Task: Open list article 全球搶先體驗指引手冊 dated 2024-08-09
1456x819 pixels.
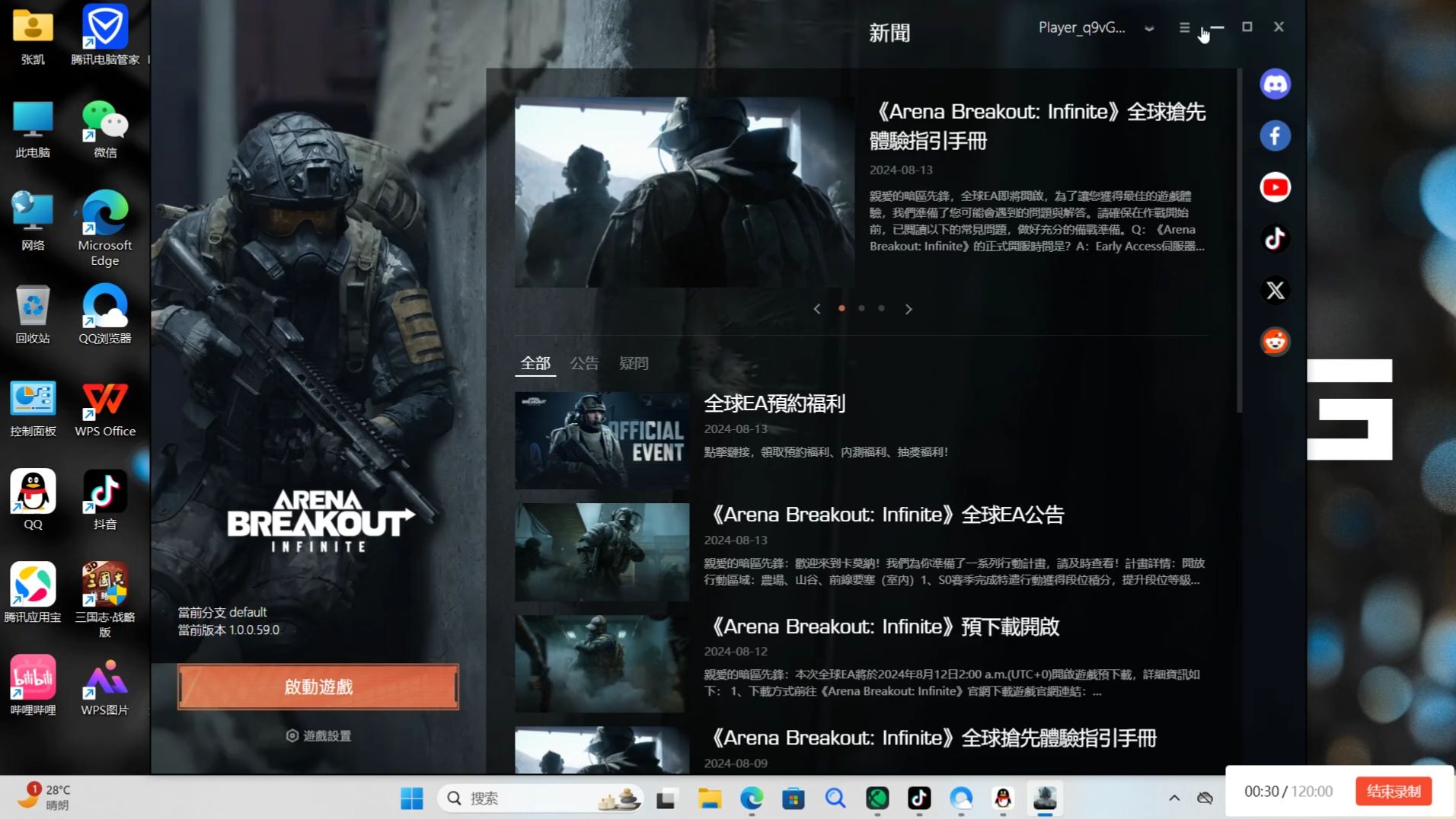Action: click(931, 738)
